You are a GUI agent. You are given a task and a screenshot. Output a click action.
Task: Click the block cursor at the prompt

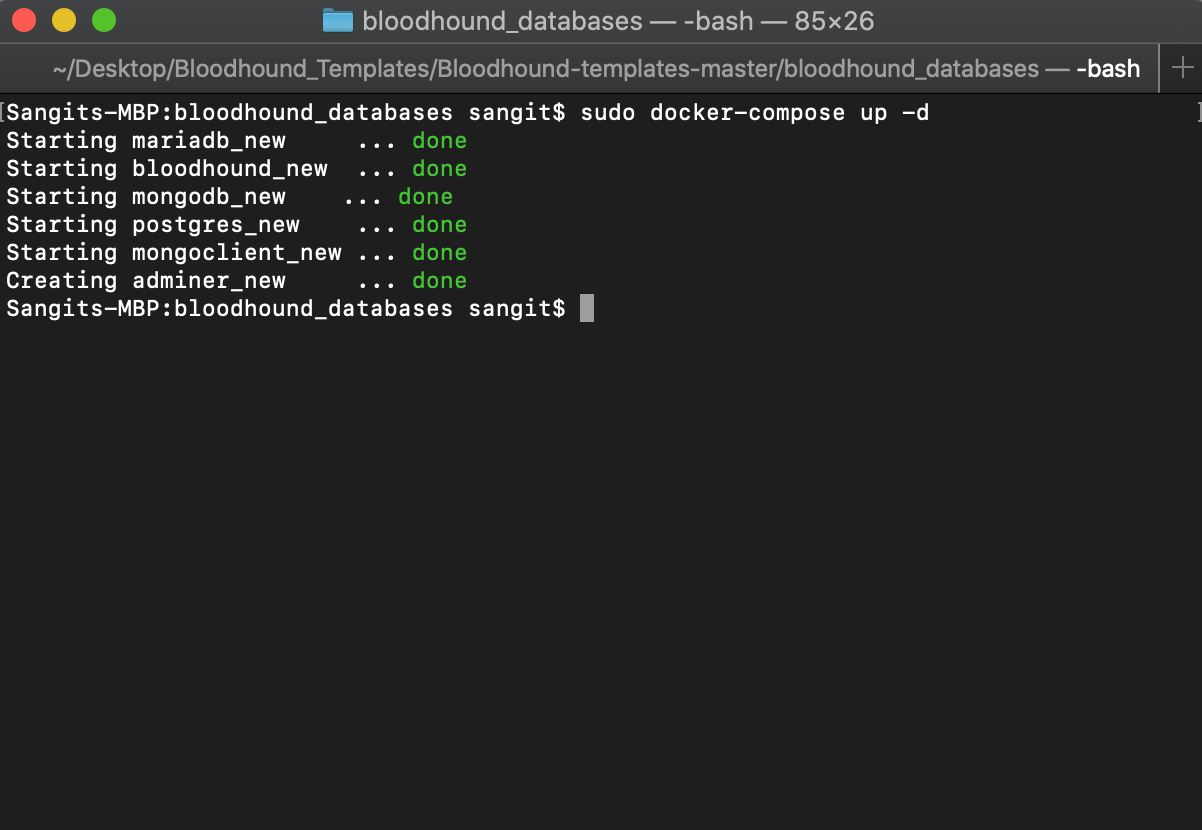587,308
